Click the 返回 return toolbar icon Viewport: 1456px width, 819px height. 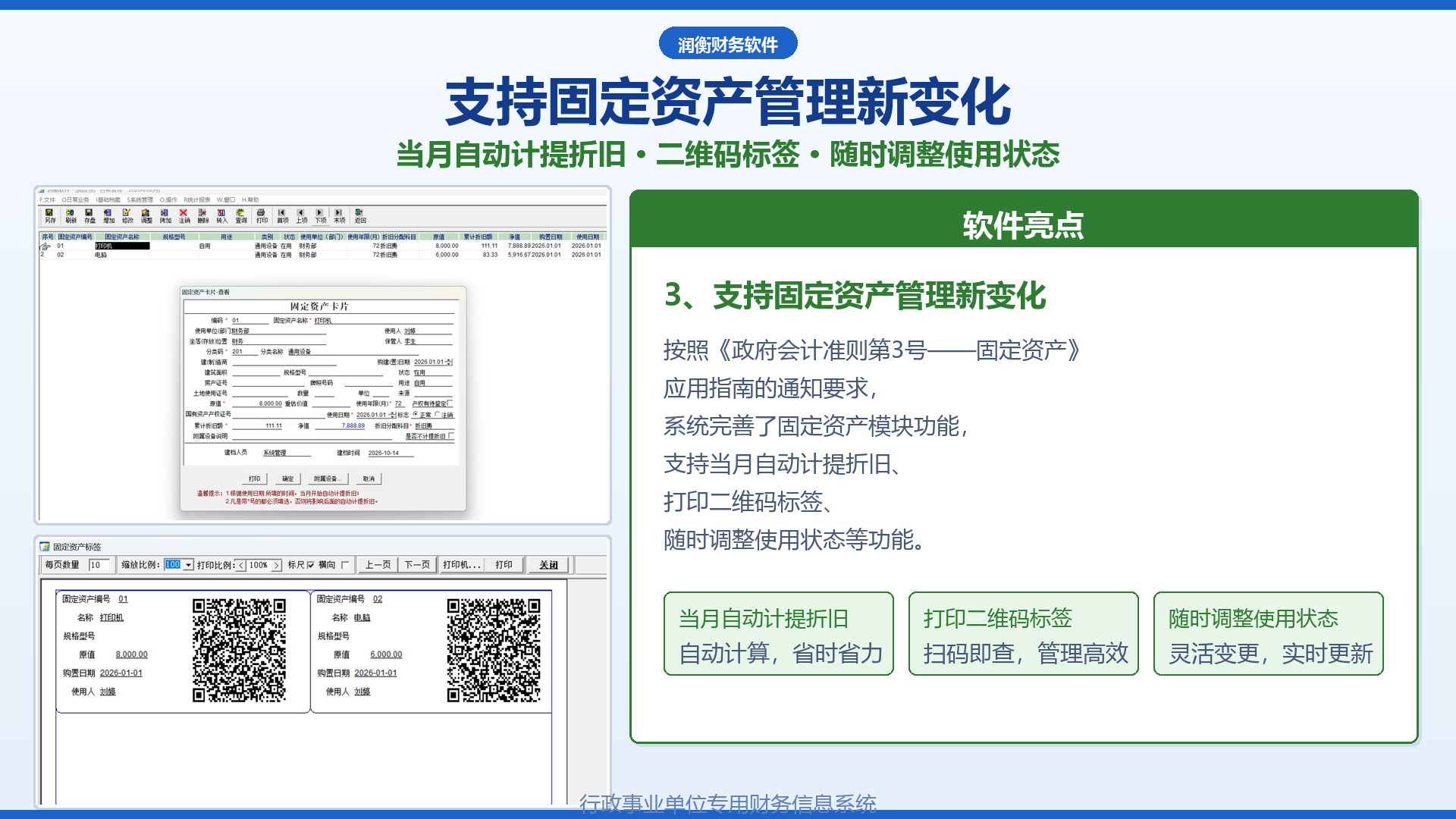pos(360,215)
